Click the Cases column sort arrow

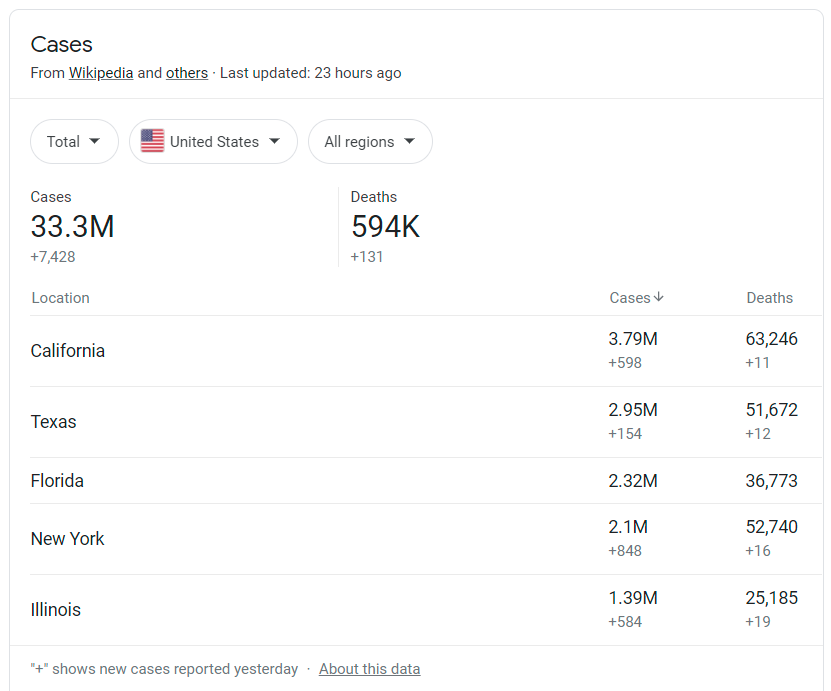point(659,297)
